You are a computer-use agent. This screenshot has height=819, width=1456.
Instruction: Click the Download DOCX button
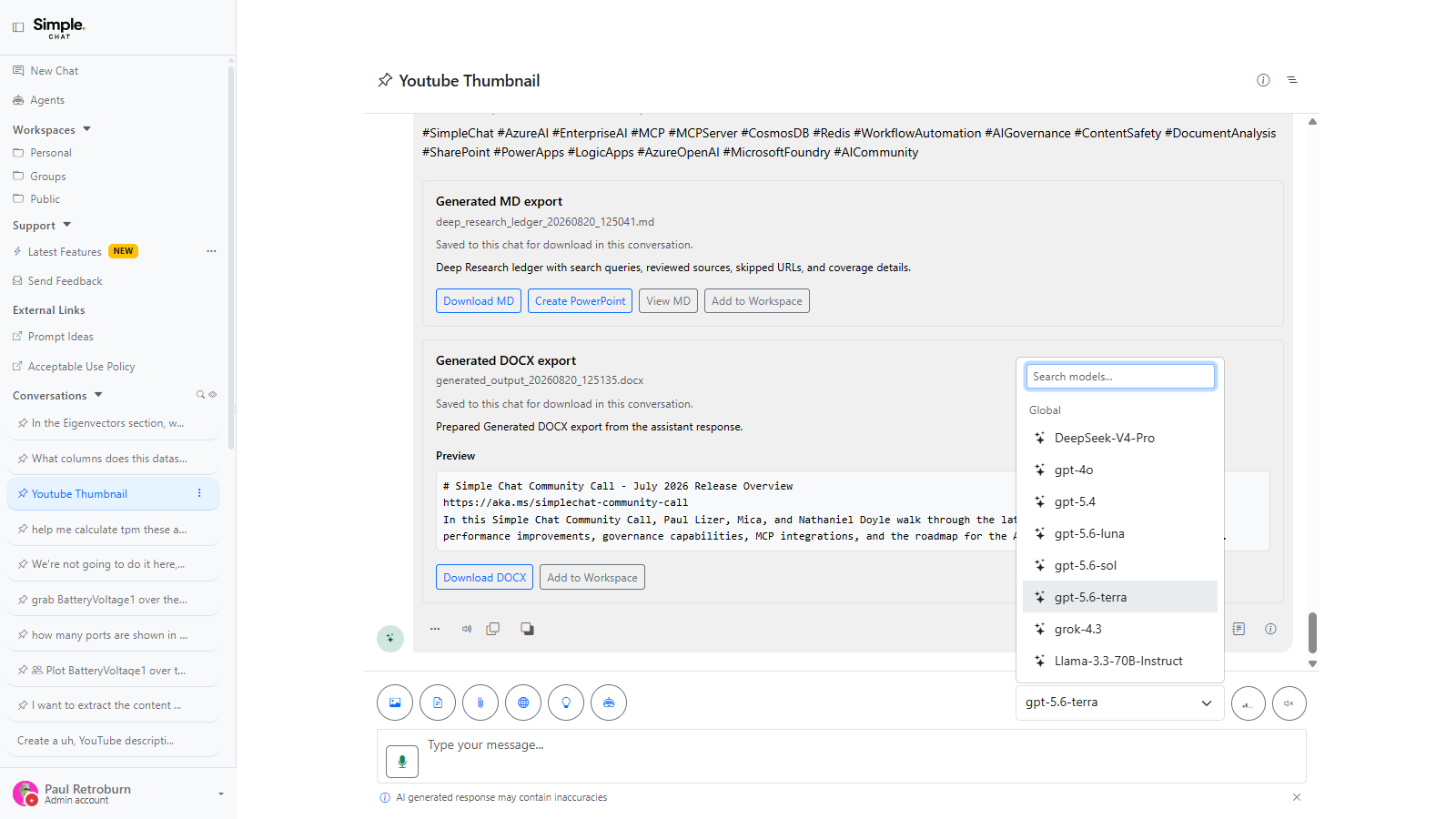[x=485, y=578]
